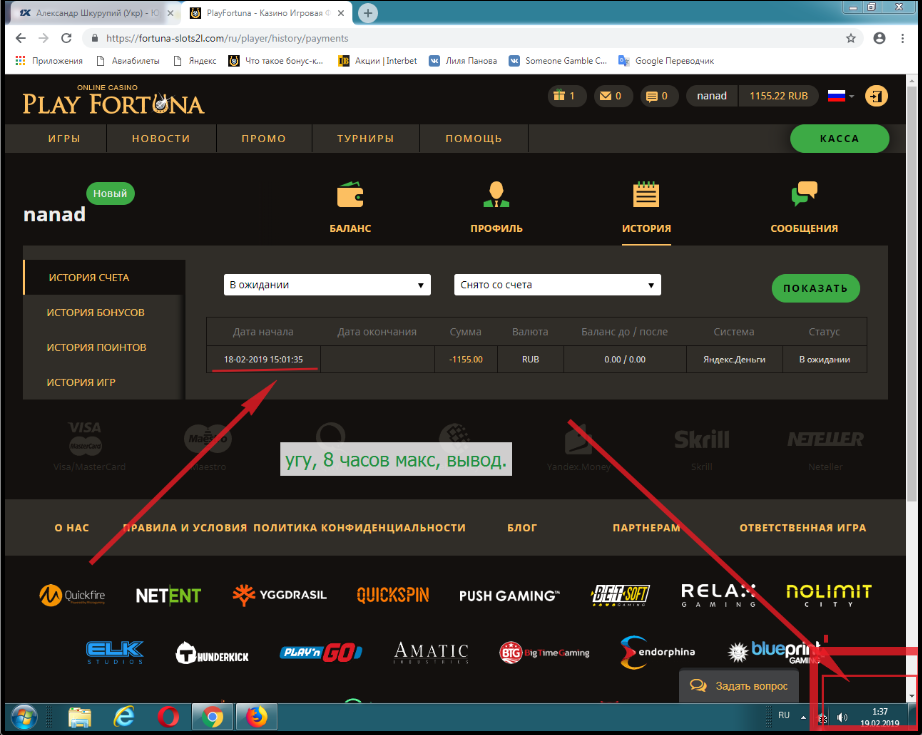
Task: Click the ПОКАЗАТЬ button
Action: point(816,288)
